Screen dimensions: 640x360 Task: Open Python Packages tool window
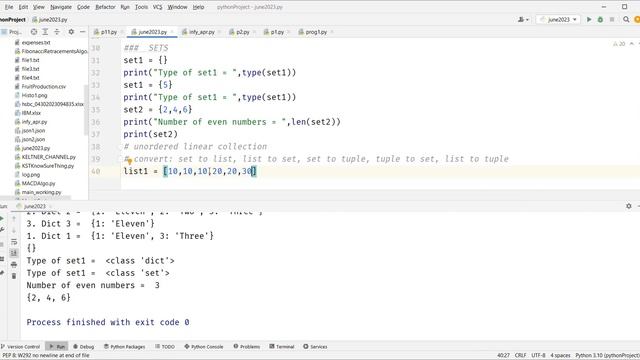click(124, 347)
